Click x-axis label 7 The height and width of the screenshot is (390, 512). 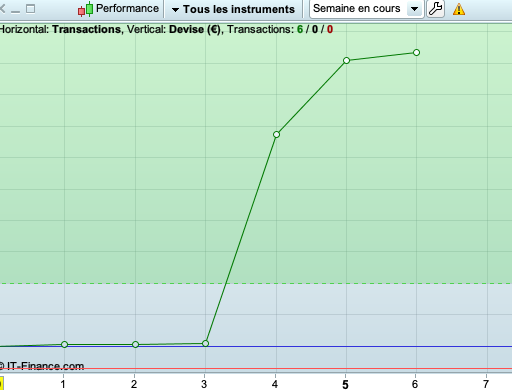(486, 384)
